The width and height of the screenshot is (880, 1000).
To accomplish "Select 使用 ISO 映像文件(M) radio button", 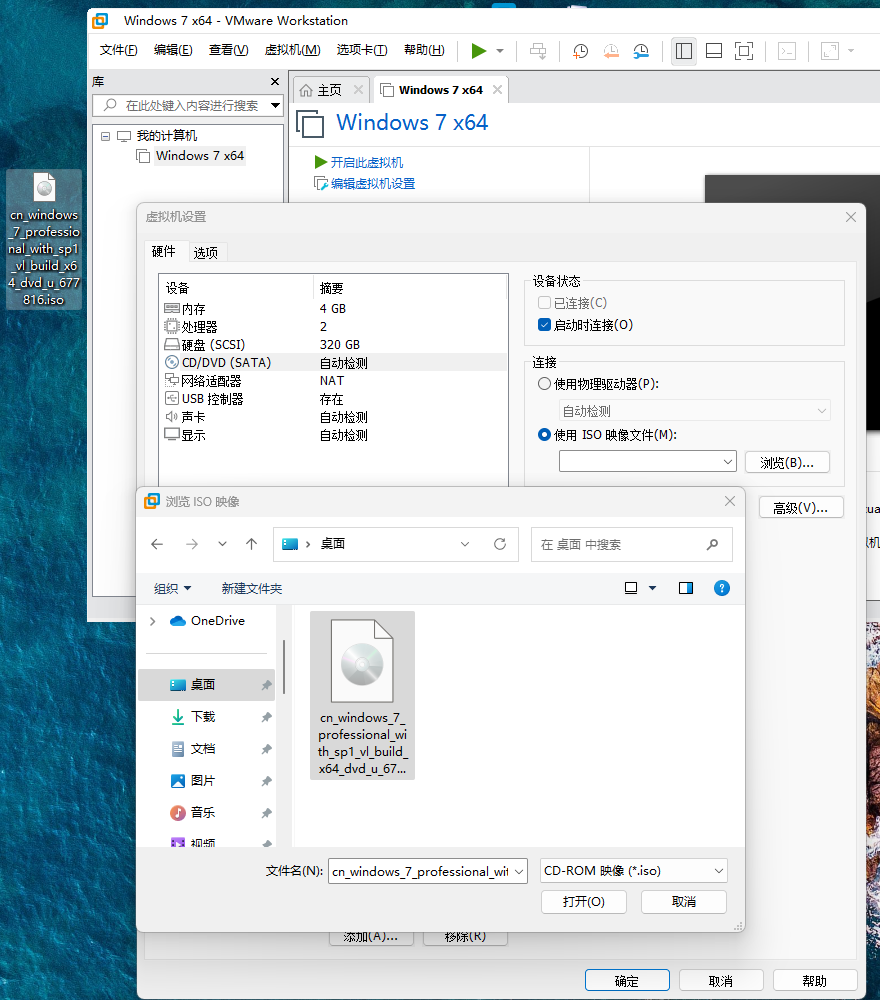I will [x=544, y=435].
